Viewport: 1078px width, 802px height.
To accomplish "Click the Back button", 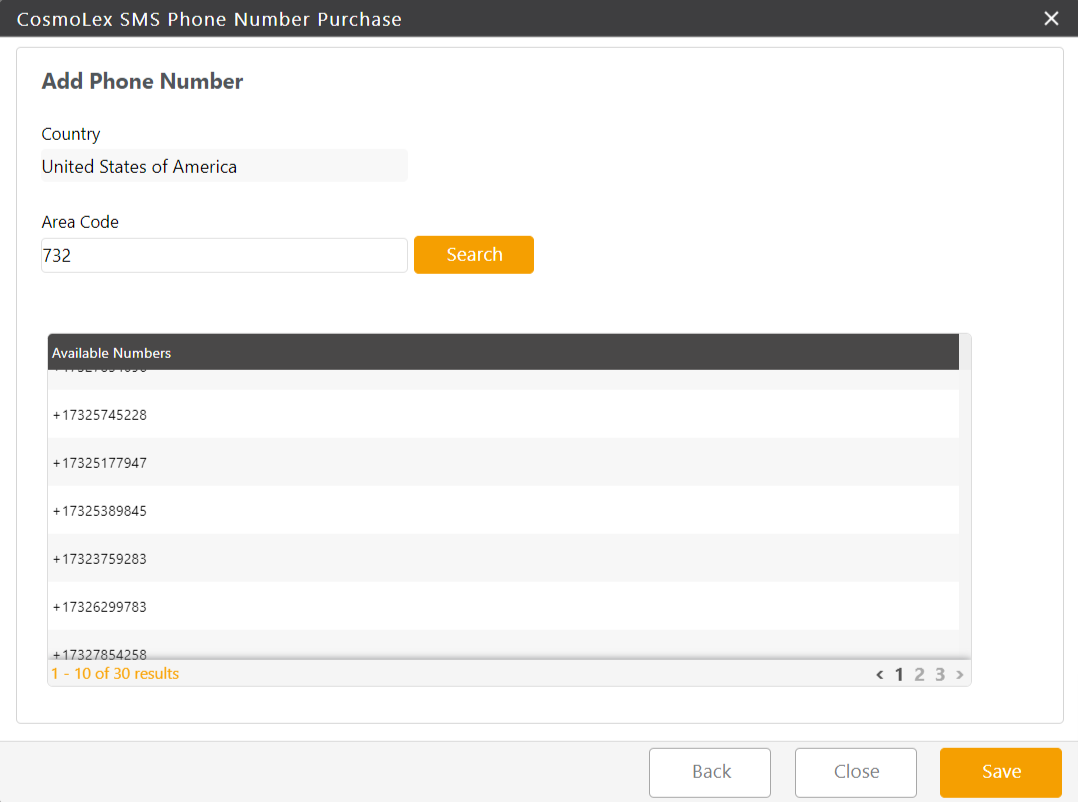I will click(x=710, y=772).
